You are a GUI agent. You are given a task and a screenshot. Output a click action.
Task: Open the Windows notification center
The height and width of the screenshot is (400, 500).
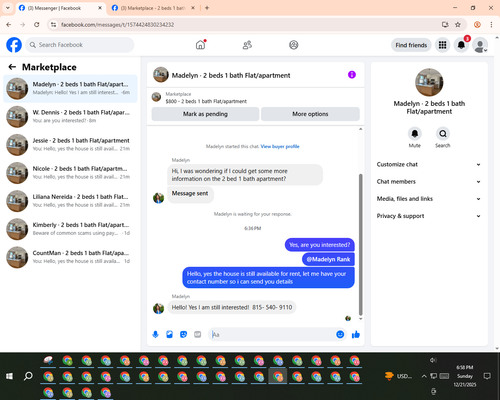487,376
